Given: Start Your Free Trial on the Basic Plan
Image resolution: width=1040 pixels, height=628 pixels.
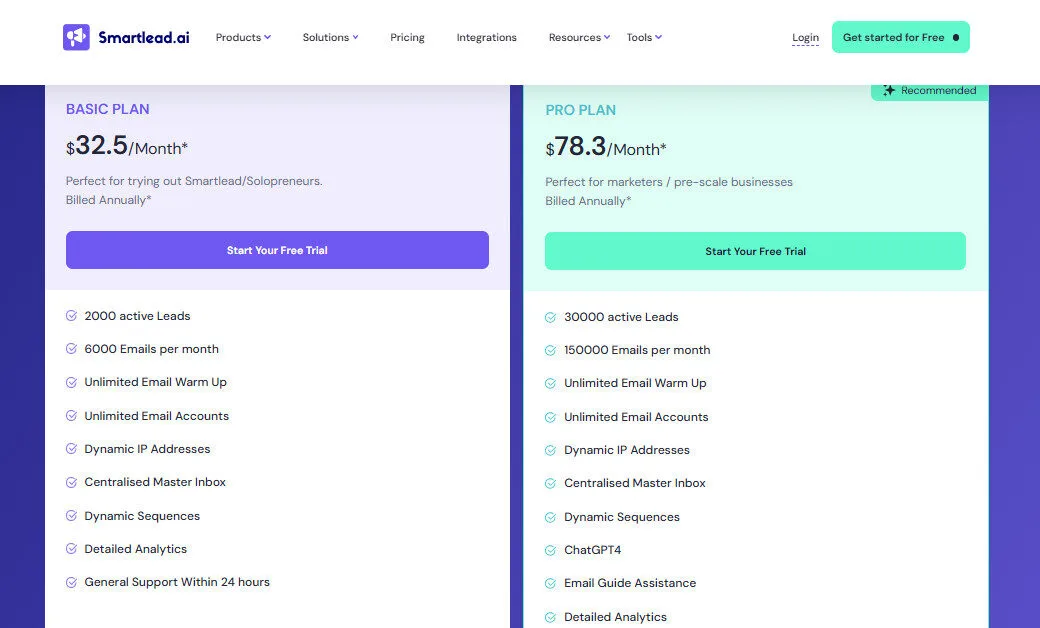Looking at the screenshot, I should (x=277, y=250).
